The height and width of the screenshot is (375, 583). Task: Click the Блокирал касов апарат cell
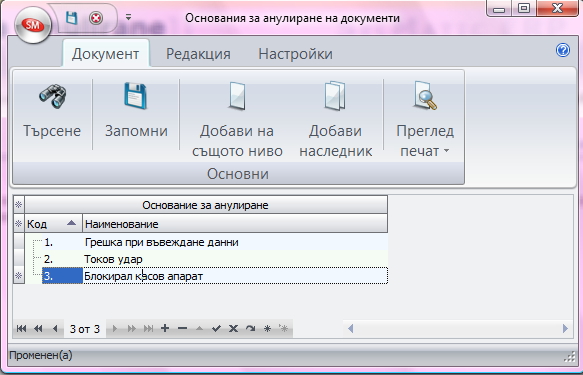point(235,276)
